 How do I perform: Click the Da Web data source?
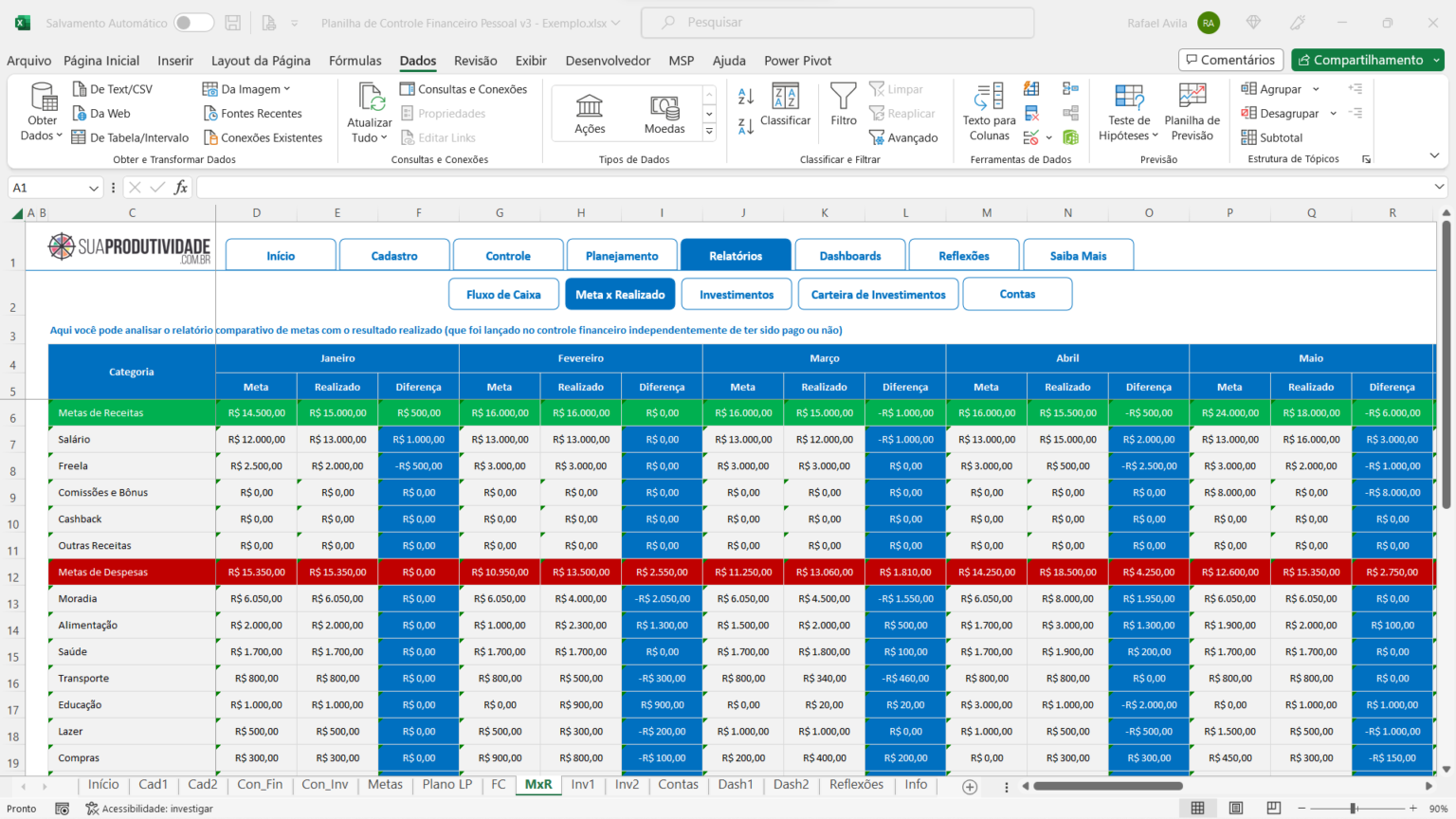point(101,114)
